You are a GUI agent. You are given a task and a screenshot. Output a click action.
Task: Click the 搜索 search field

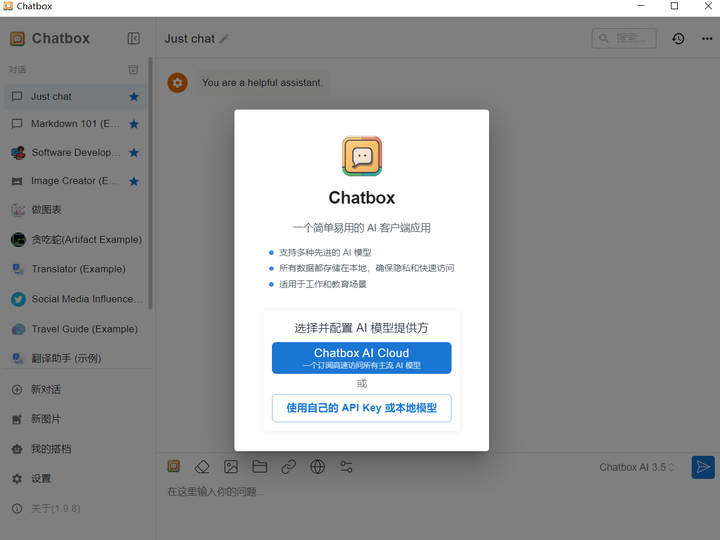click(624, 39)
